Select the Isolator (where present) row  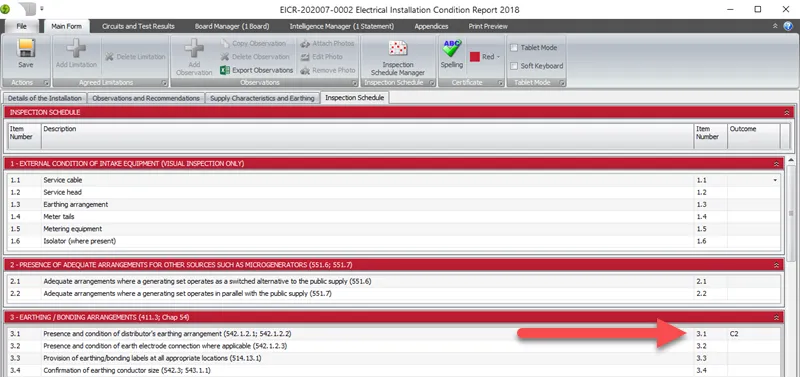click(393, 241)
